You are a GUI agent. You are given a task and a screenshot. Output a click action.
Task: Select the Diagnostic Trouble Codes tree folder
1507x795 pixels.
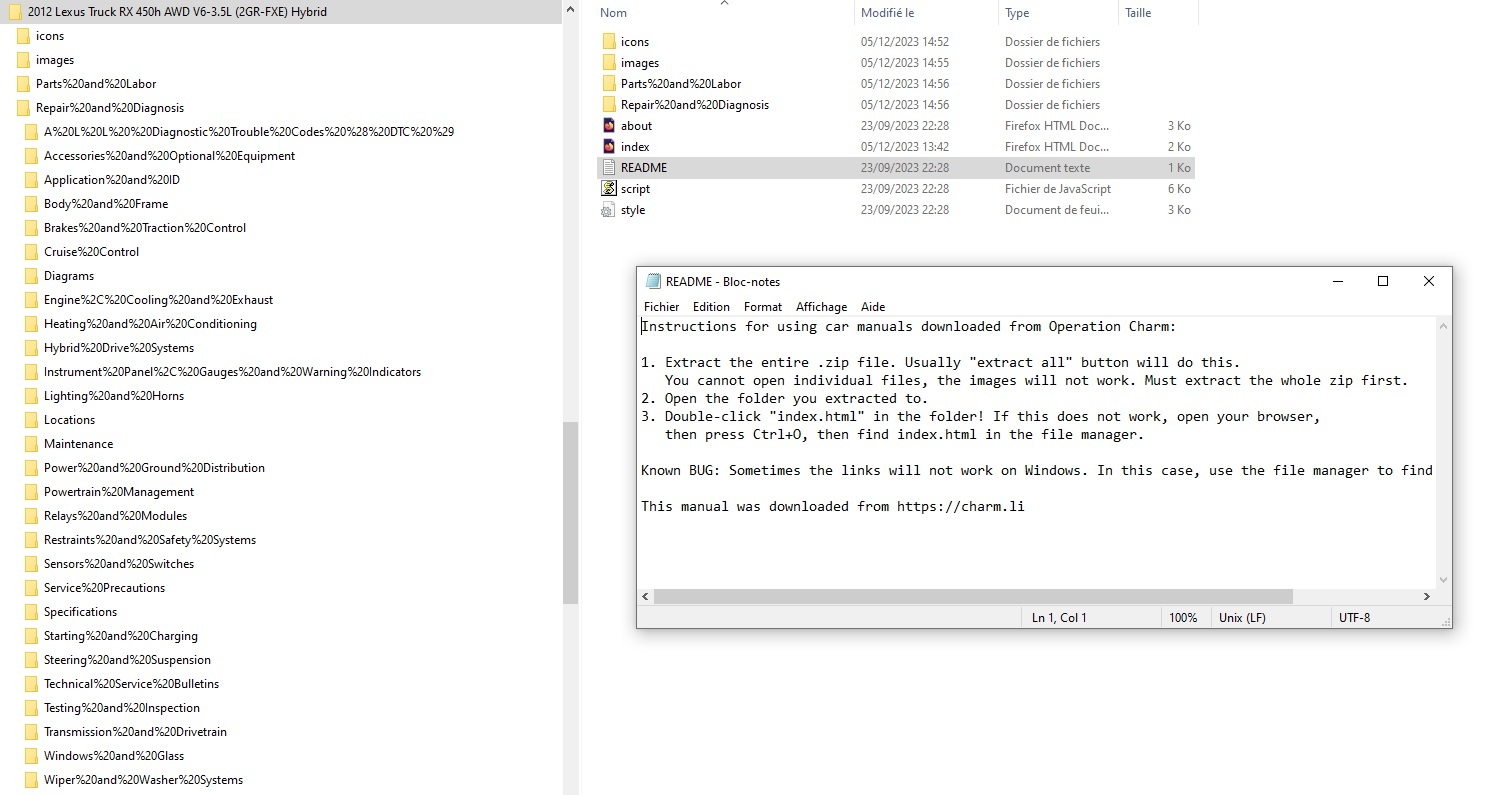click(x=249, y=132)
